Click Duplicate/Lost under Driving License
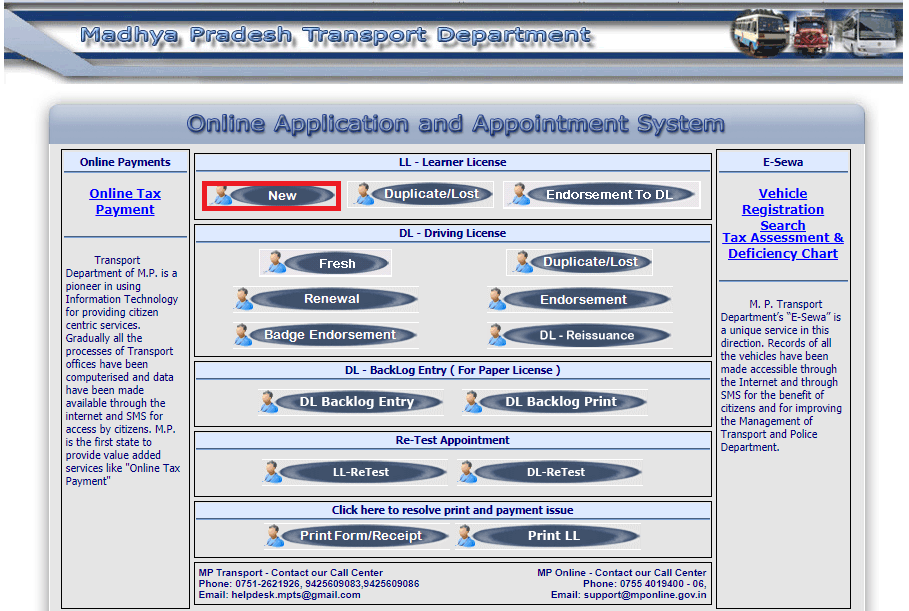Viewport: 909px width, 611px height. (x=579, y=262)
